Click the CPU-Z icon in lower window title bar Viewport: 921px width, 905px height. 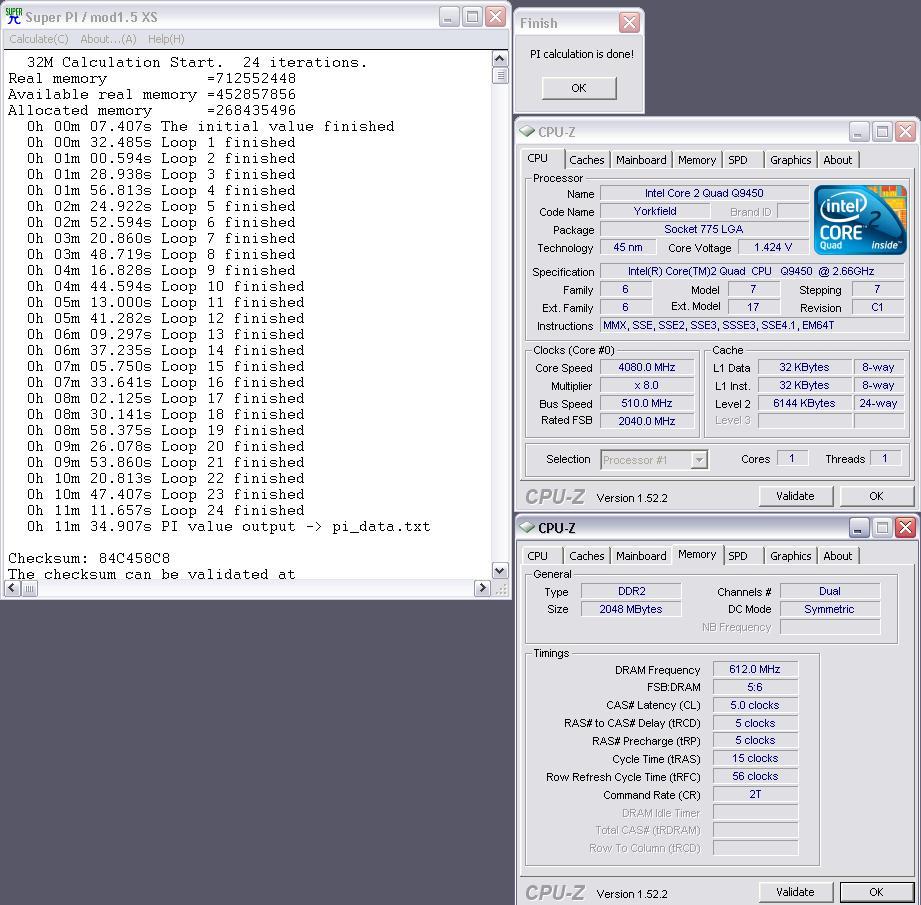(x=527, y=527)
